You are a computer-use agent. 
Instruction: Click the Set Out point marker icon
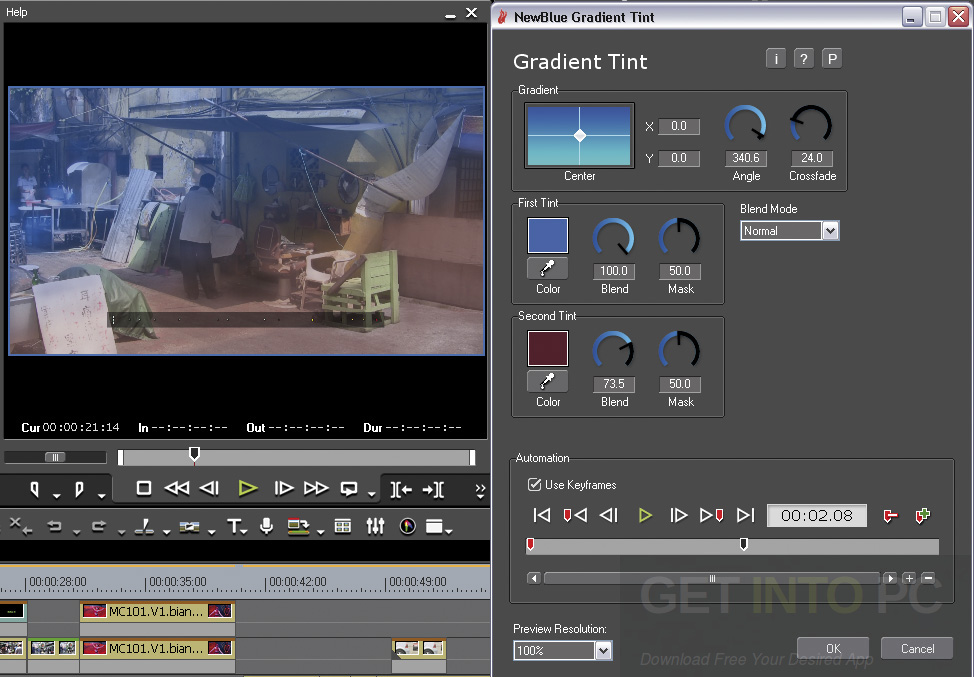[x=79, y=489]
